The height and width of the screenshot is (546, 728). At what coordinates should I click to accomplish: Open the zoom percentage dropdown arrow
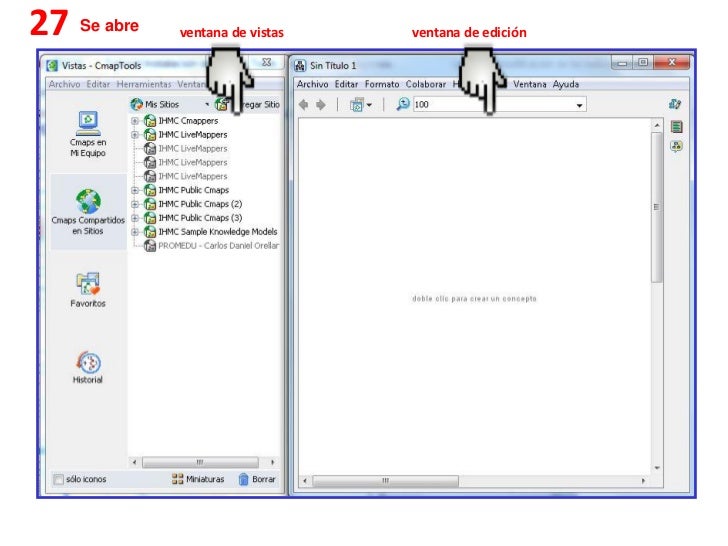tap(579, 105)
